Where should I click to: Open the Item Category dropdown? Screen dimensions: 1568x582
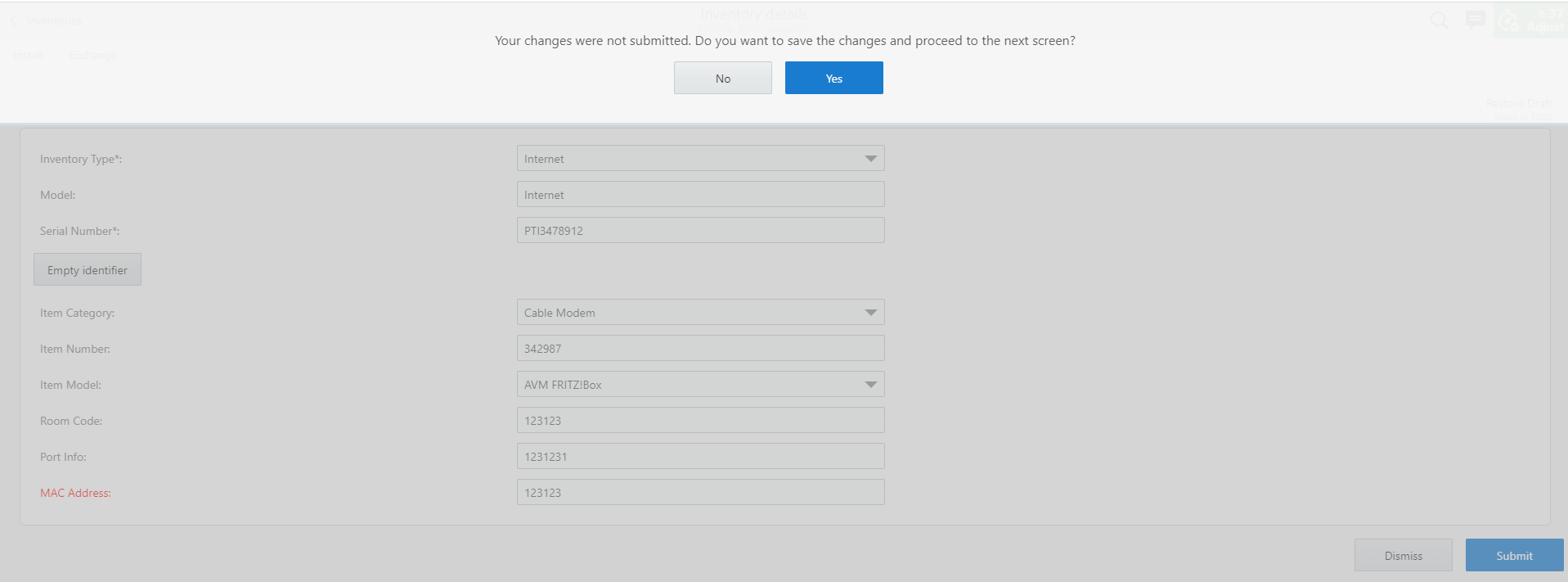(x=870, y=313)
